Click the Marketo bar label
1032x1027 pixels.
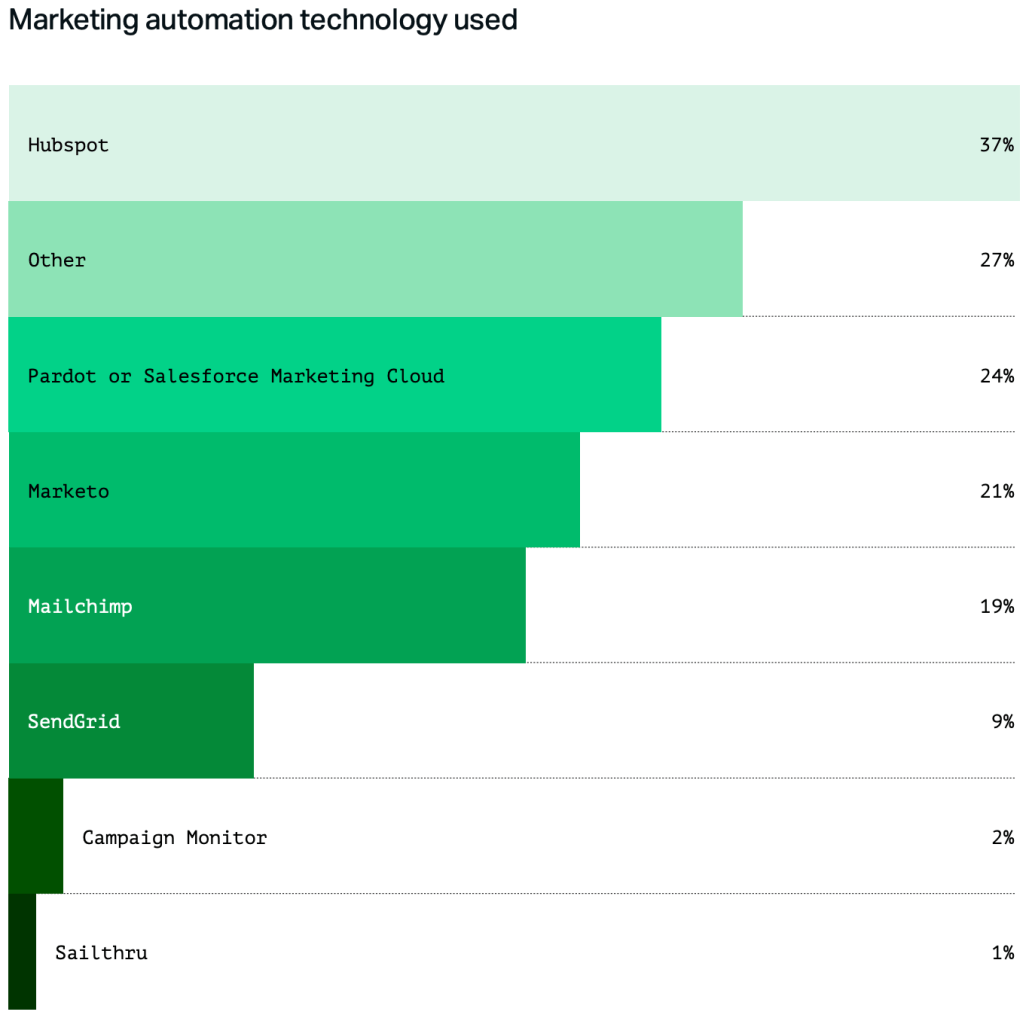(x=68, y=491)
